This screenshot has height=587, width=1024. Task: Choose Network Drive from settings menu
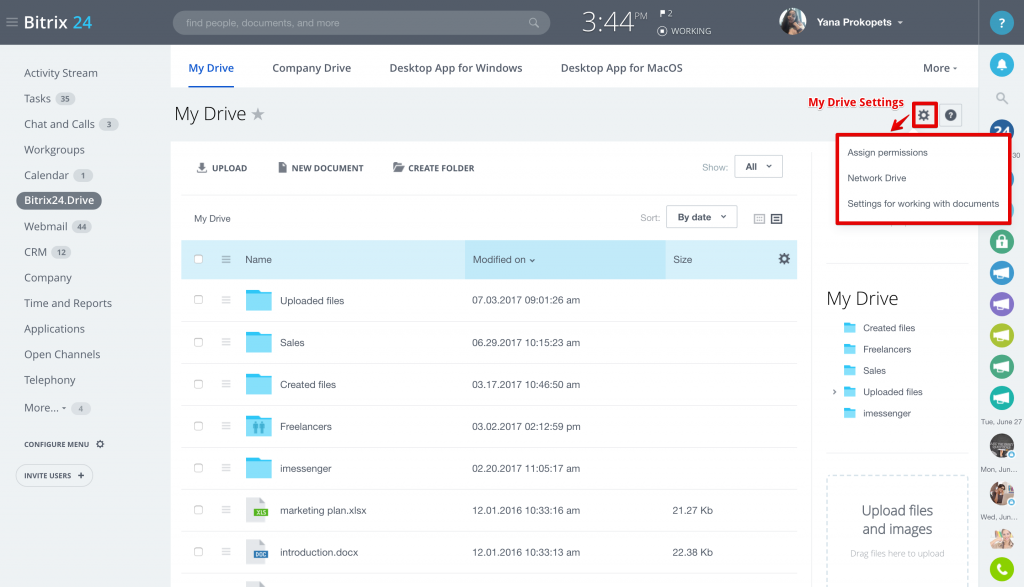tap(876, 178)
